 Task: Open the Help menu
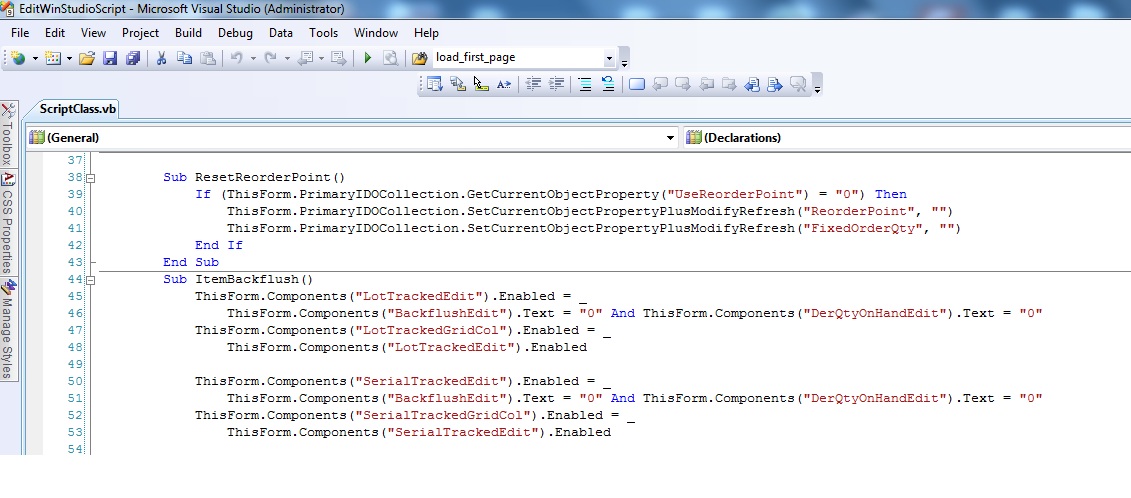pos(426,32)
